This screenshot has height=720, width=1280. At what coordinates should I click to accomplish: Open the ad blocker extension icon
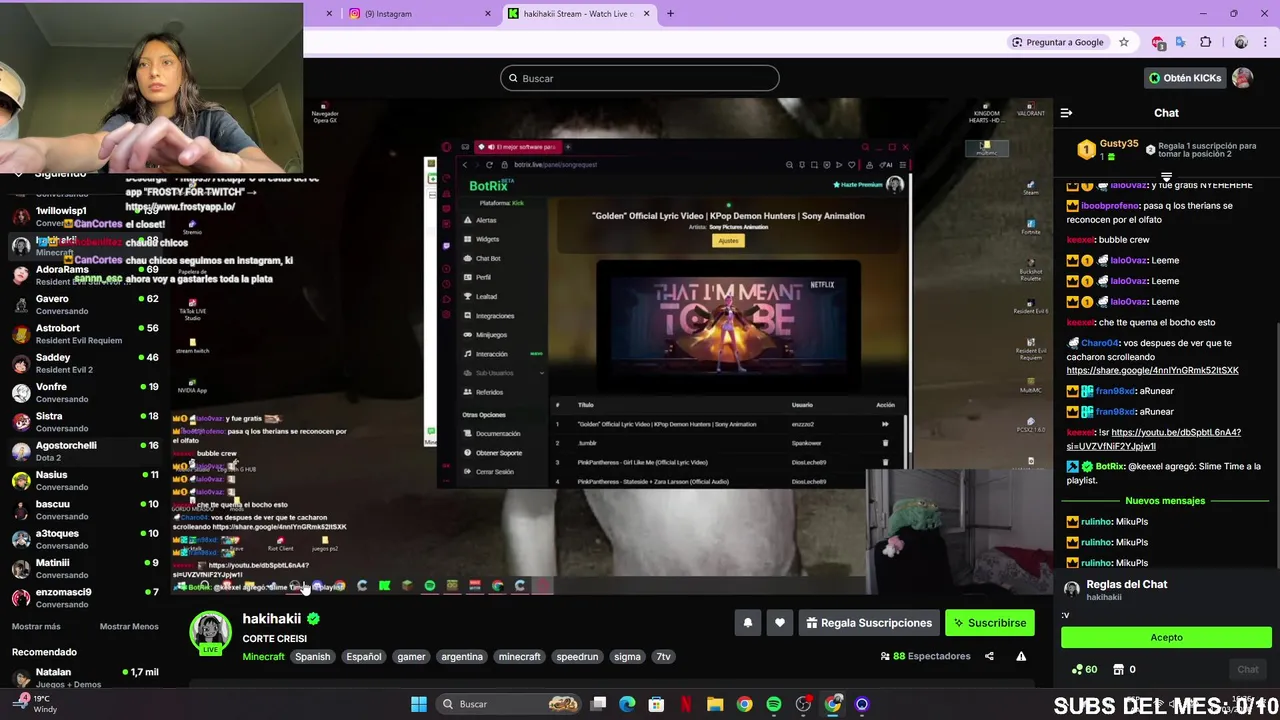1158,42
